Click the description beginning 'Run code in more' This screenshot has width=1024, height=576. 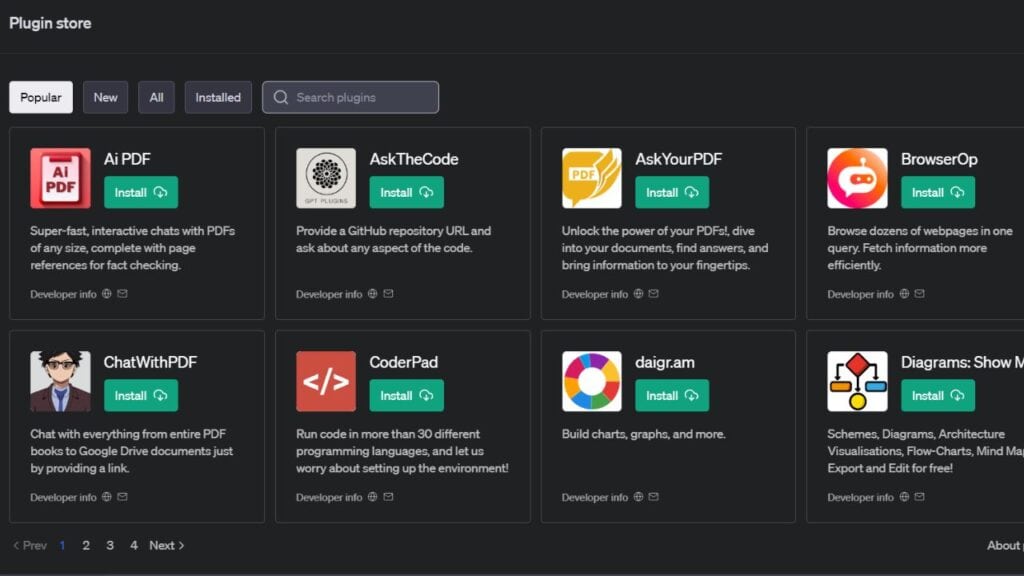tap(402, 451)
